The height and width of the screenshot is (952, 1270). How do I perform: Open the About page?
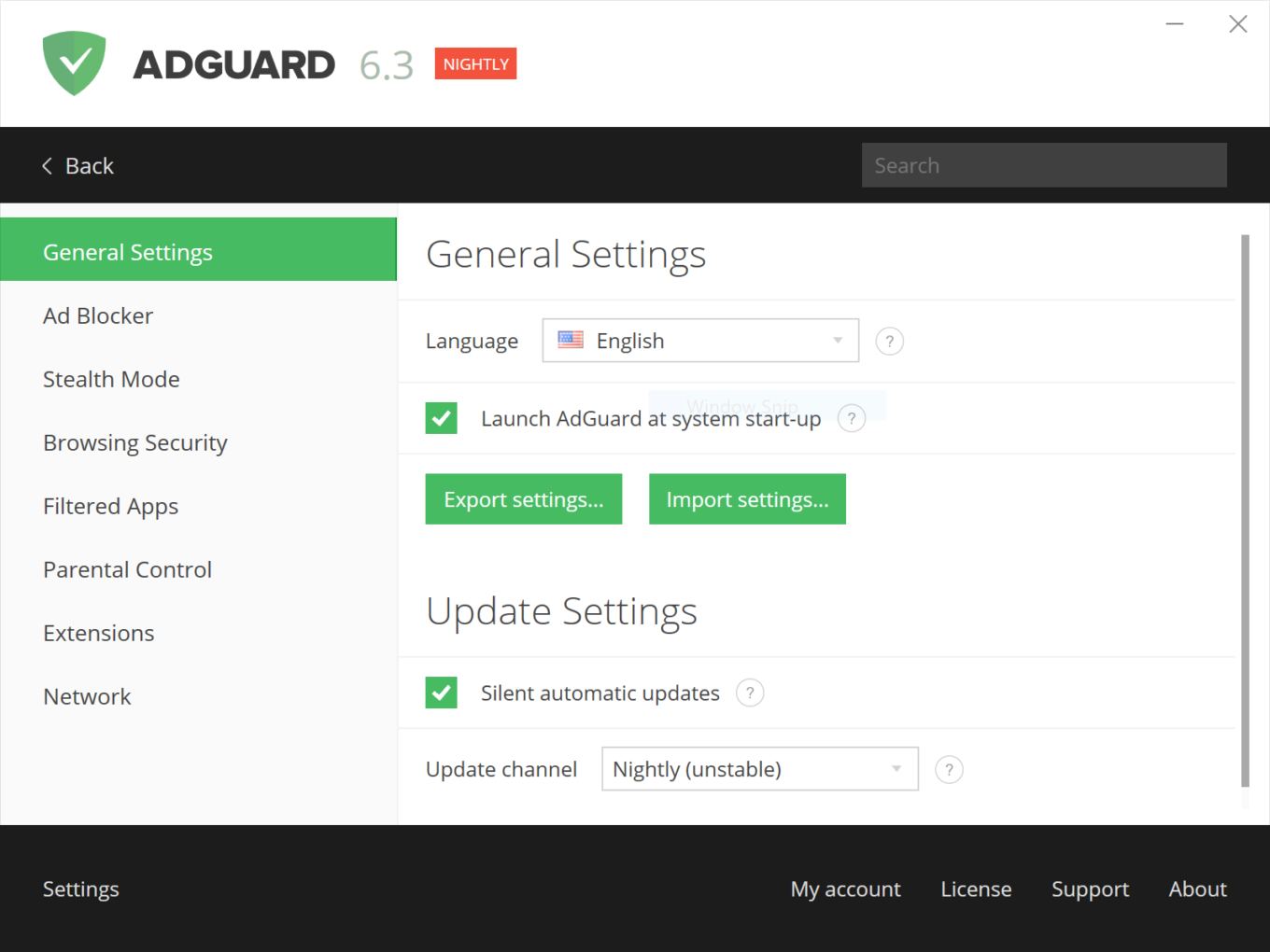pyautogui.click(x=1198, y=889)
